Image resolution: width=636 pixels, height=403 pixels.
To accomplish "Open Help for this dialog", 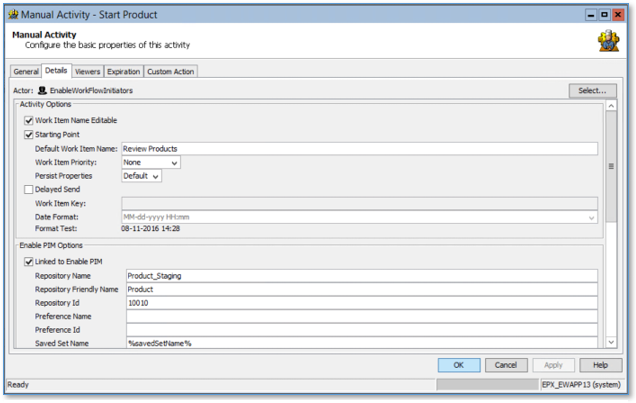I will (600, 365).
